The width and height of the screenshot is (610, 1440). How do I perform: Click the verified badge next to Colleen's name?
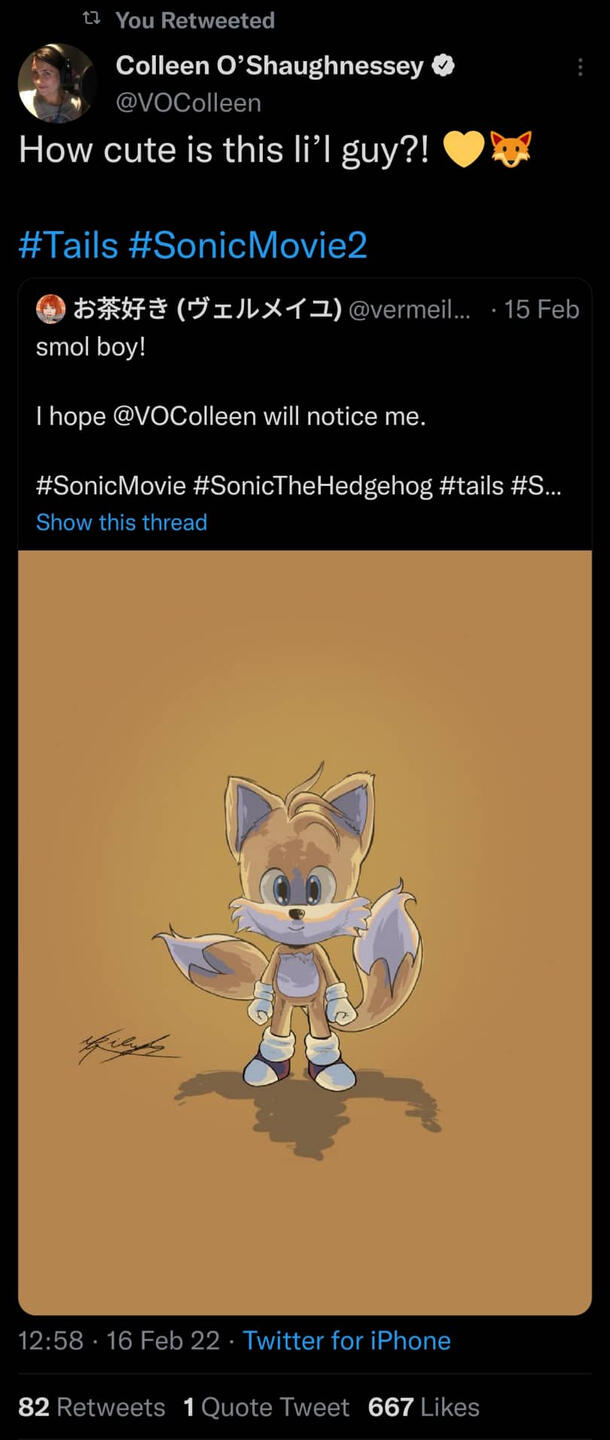[443, 66]
